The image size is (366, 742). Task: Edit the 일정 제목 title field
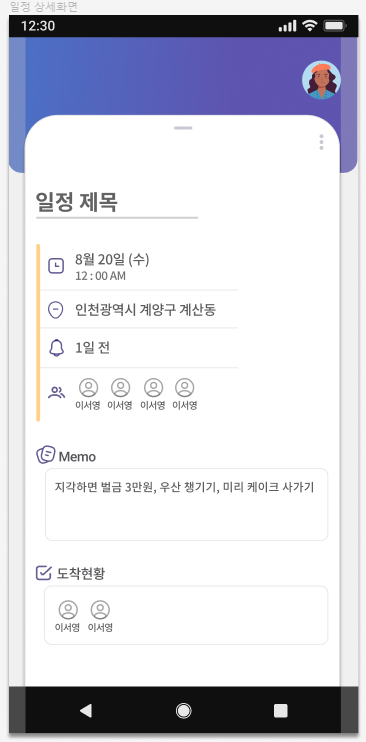[117, 204]
